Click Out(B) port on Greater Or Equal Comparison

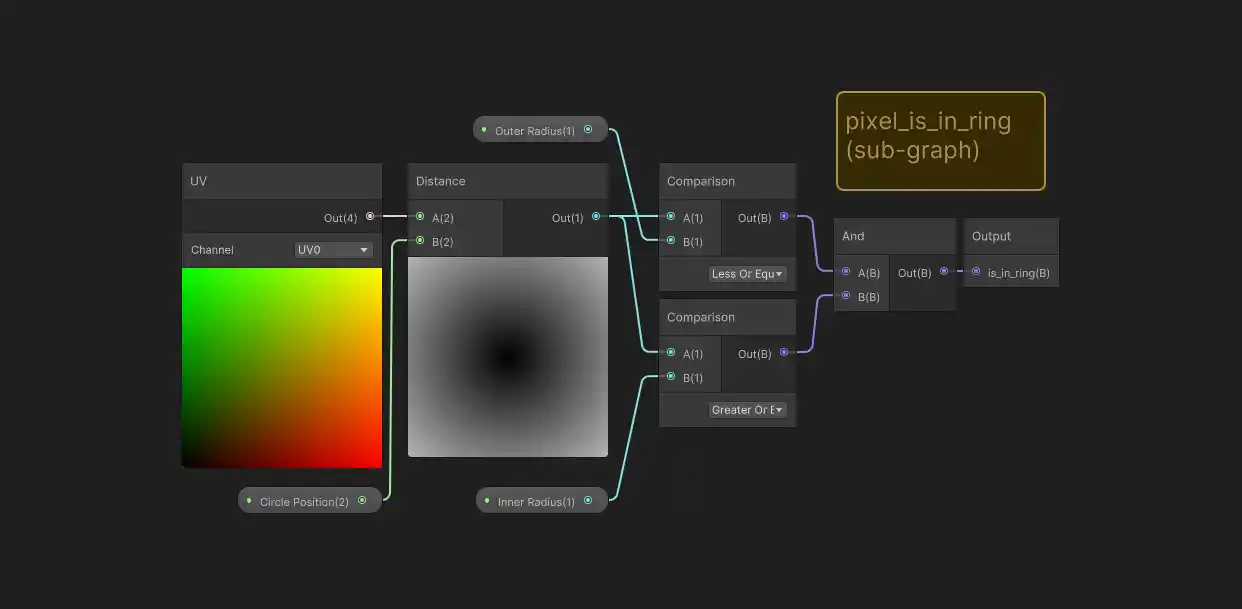tap(783, 353)
